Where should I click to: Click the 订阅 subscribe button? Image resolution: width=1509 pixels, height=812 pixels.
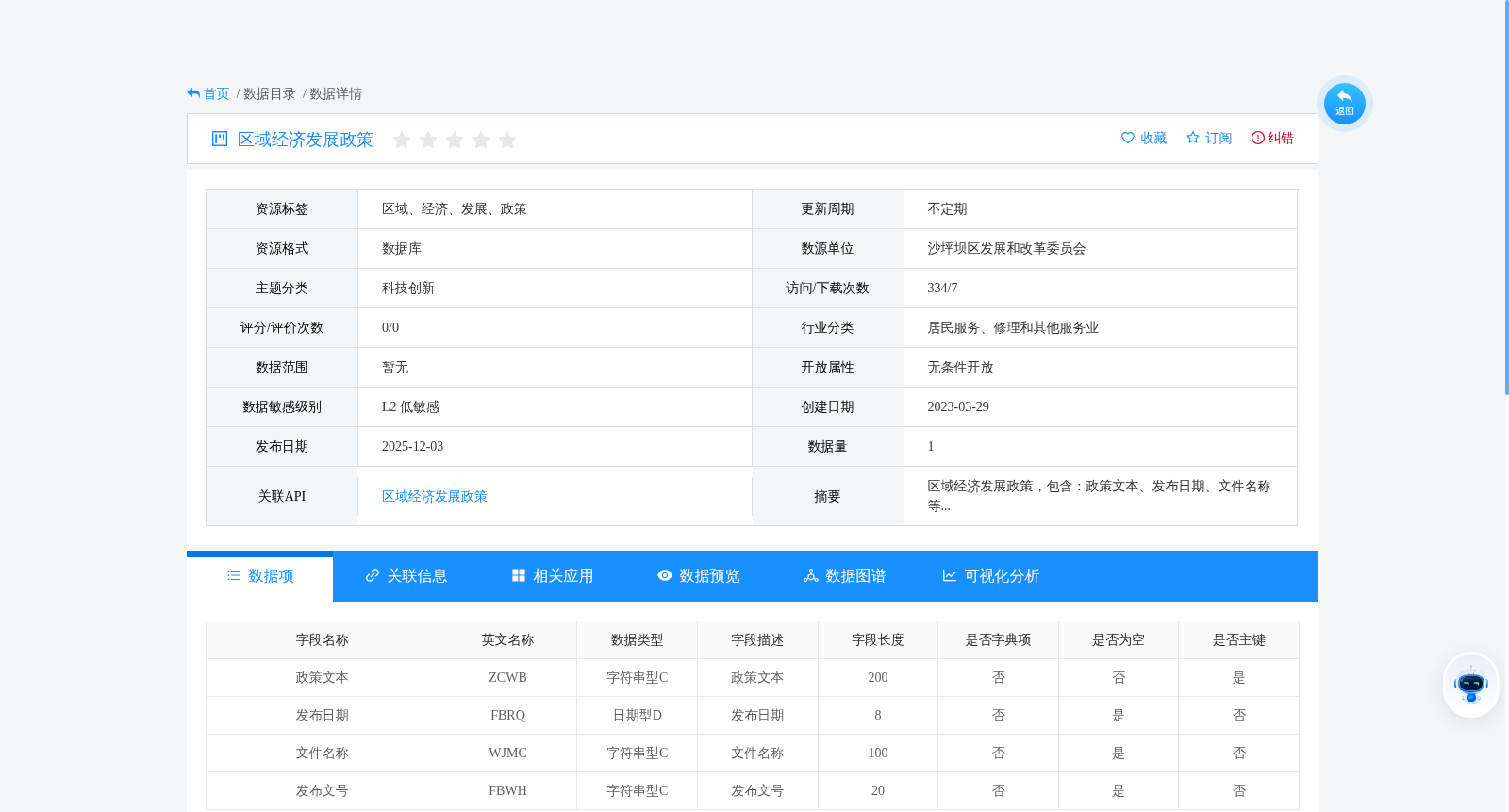[1209, 138]
